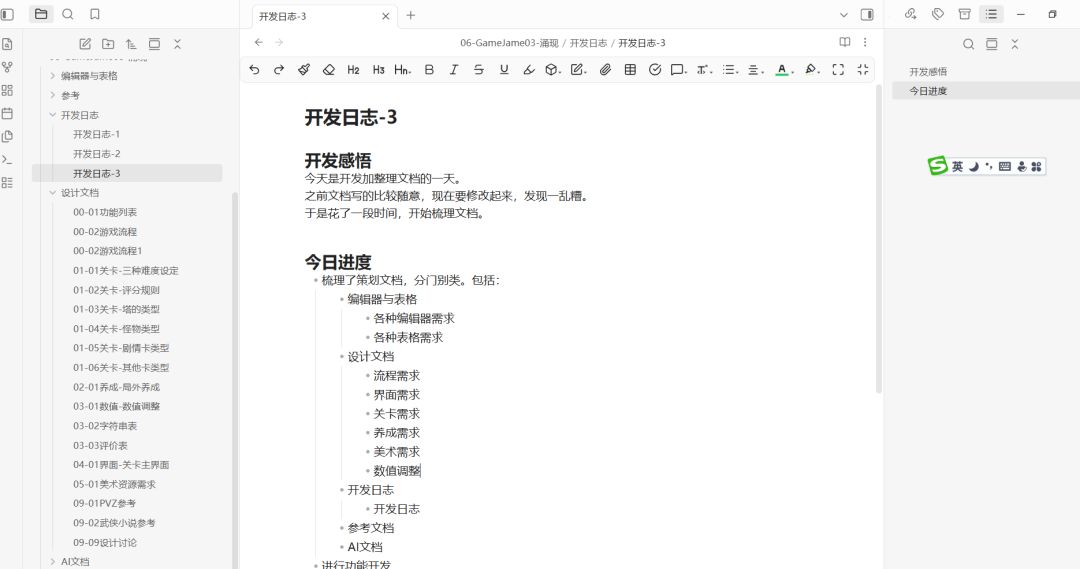Open command palette terminal icon
This screenshot has width=1080, height=569.
click(8, 160)
